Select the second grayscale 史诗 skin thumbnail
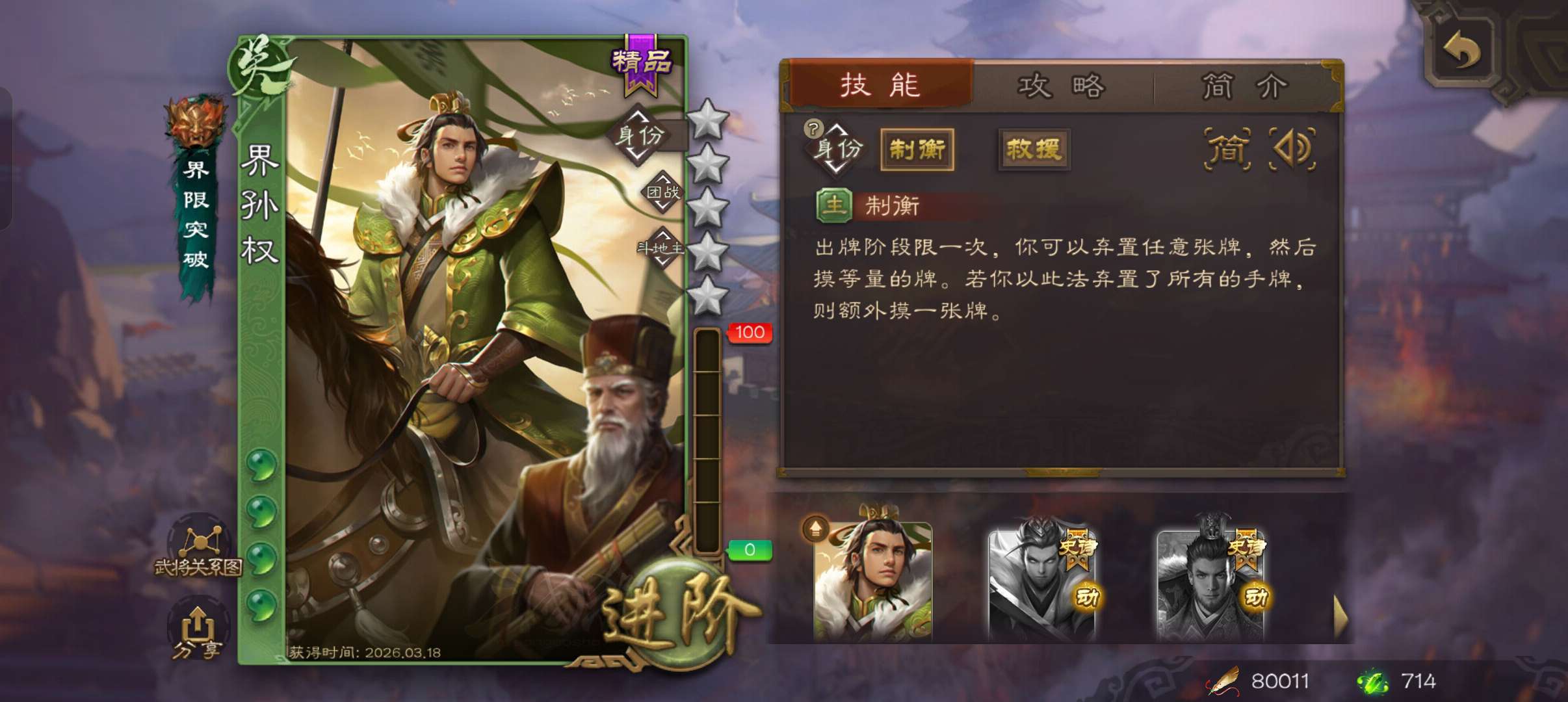The width and height of the screenshot is (1568, 702). (1210, 584)
